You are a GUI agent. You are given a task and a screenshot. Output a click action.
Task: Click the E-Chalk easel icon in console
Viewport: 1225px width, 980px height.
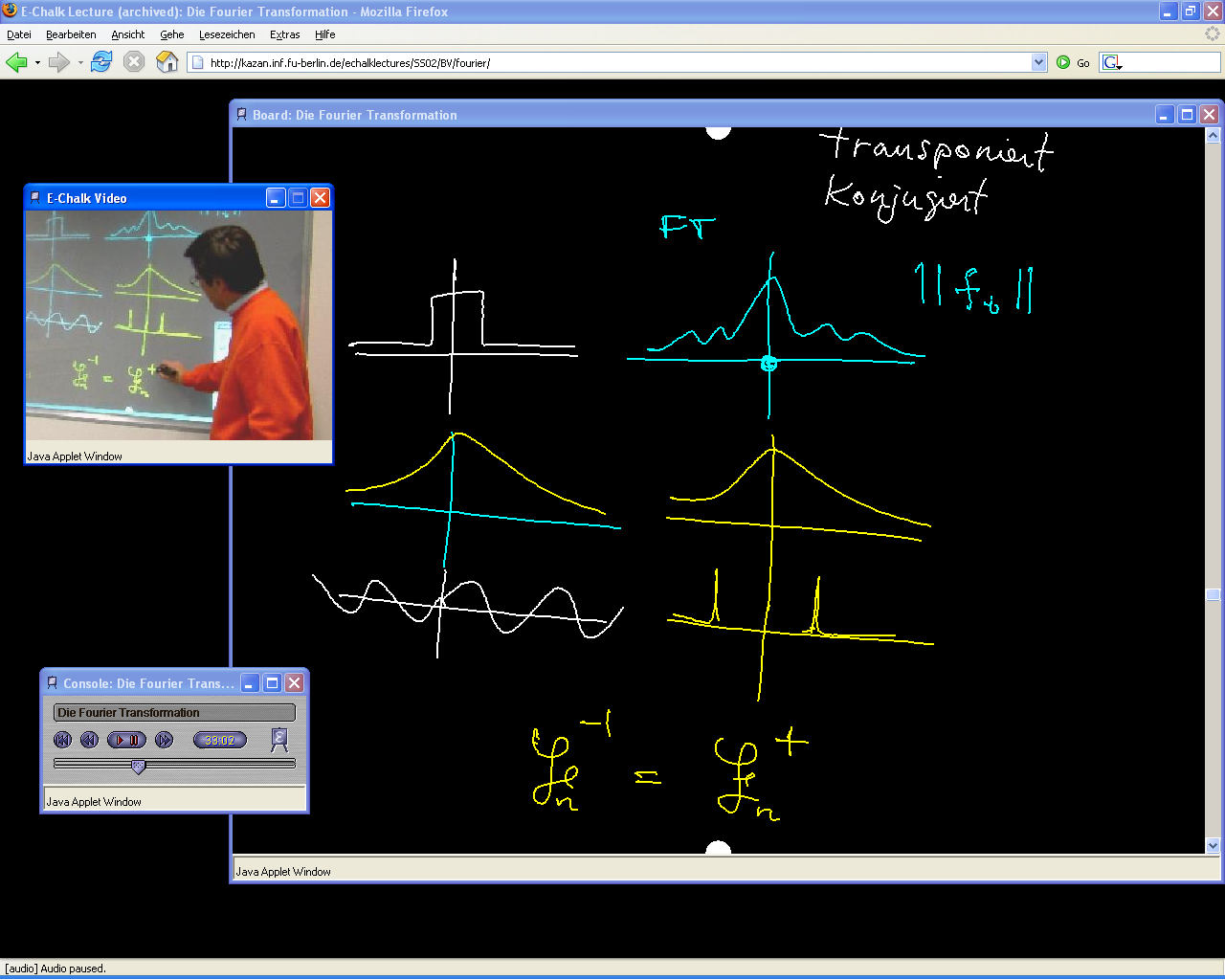279,740
